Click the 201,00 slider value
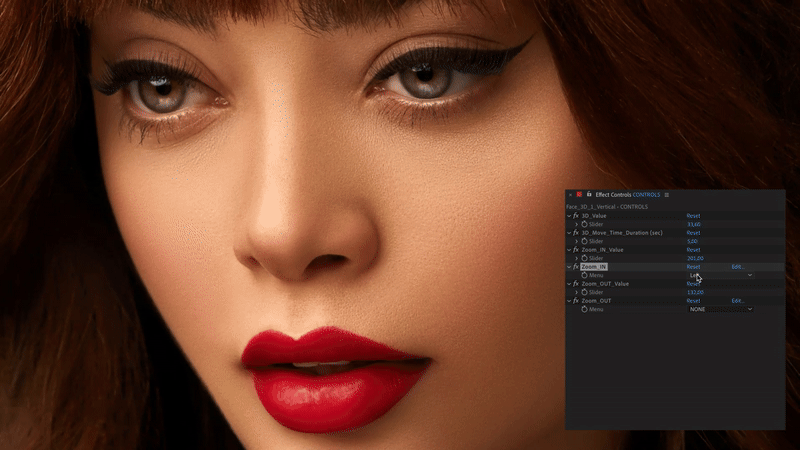 click(x=695, y=258)
